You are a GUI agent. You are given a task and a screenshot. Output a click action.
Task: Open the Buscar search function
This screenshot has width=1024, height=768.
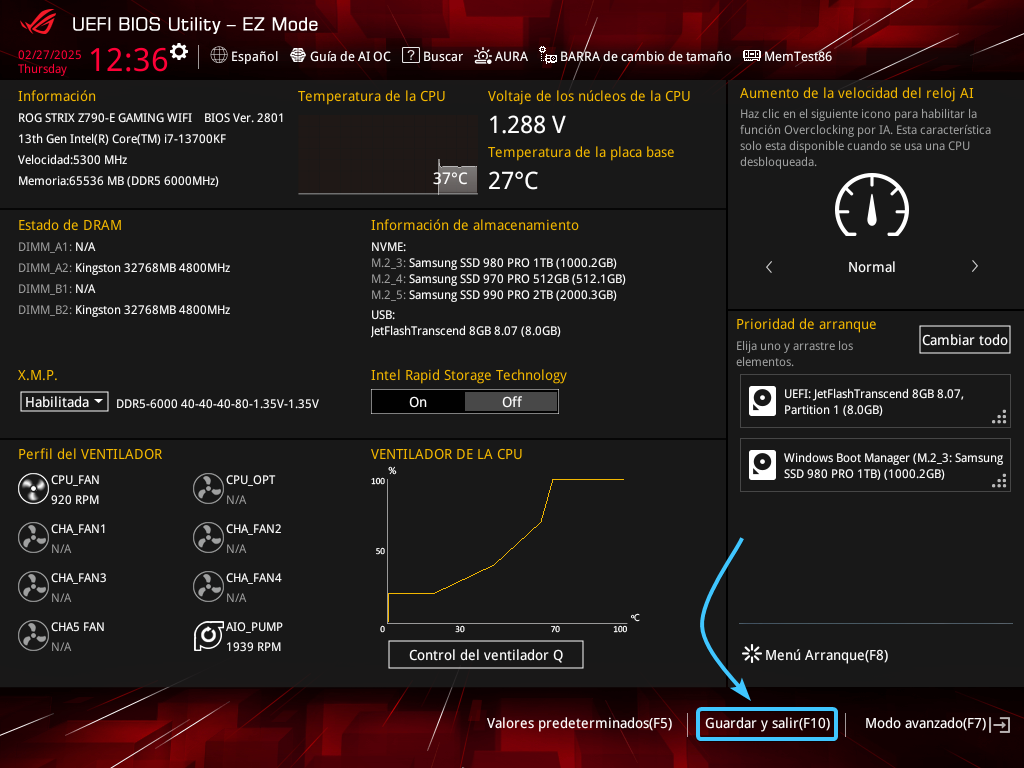click(432, 56)
